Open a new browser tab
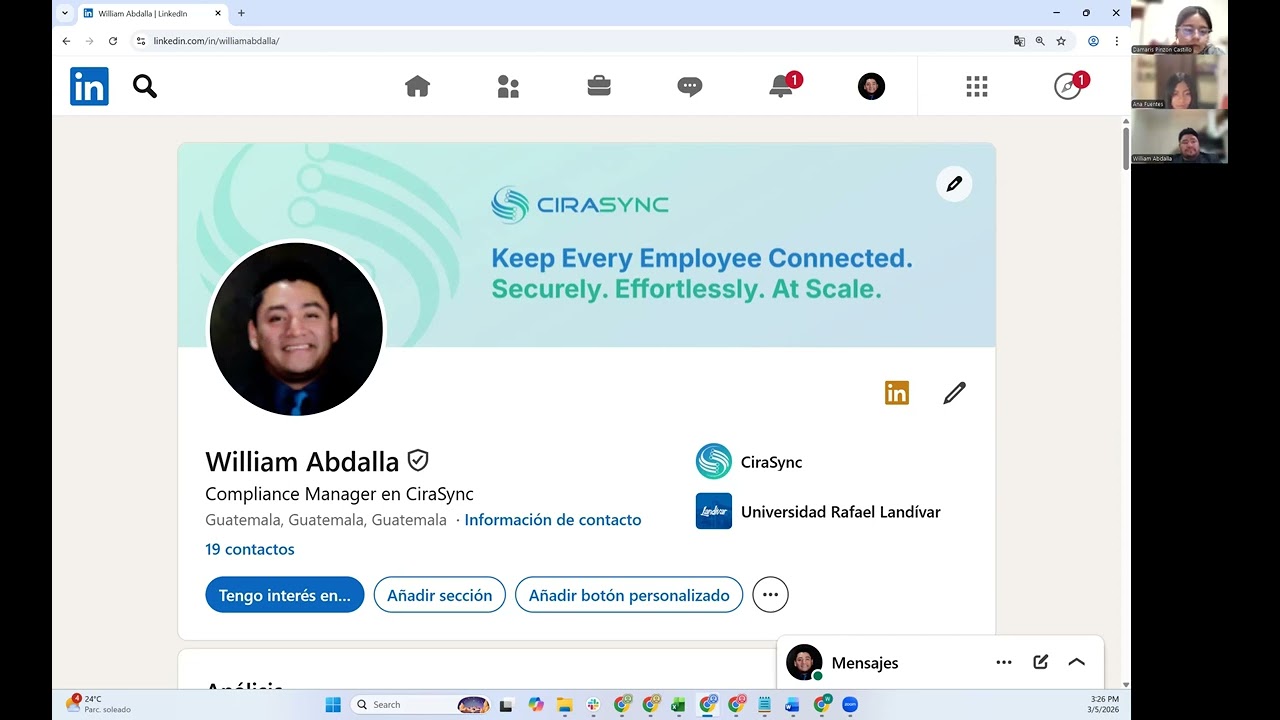 [x=241, y=13]
